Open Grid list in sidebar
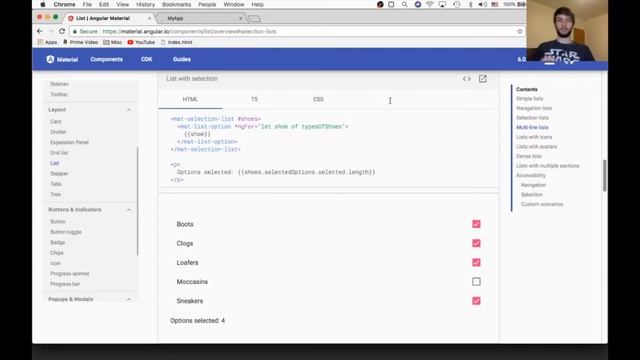This screenshot has height=360, width=640. pos(59,153)
